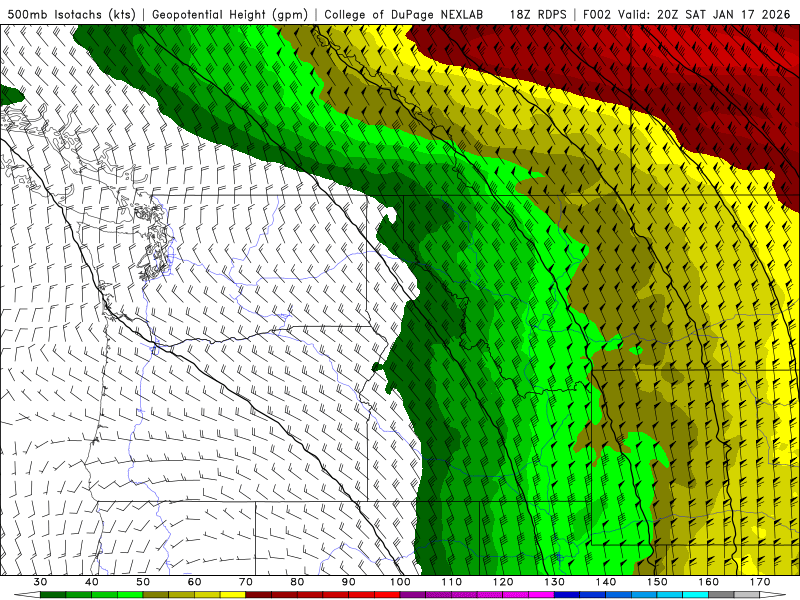Click the "500mb Isotachs (kts)" title text
This screenshot has height=600, width=800.
tap(71, 14)
